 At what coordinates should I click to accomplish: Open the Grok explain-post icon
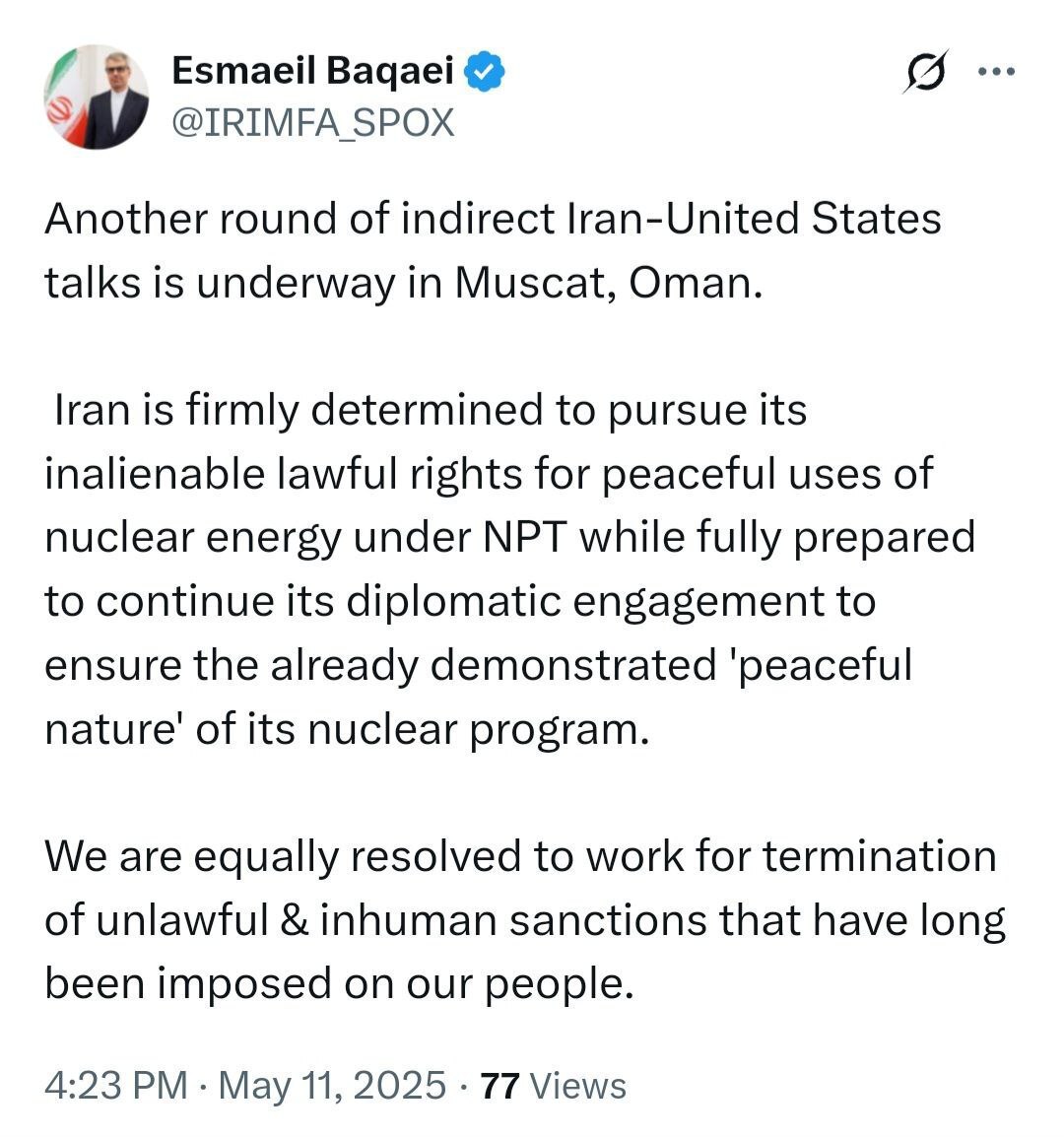coord(926,71)
